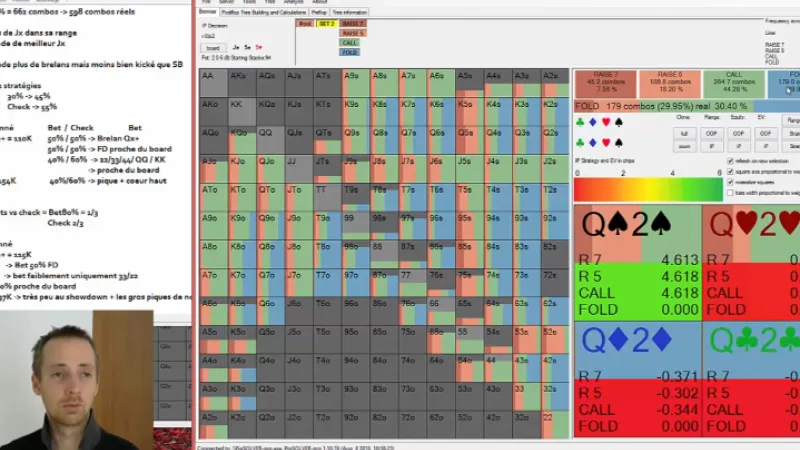Click the 'full' clone button
Screen dimensions: 800x450
tap(684, 133)
